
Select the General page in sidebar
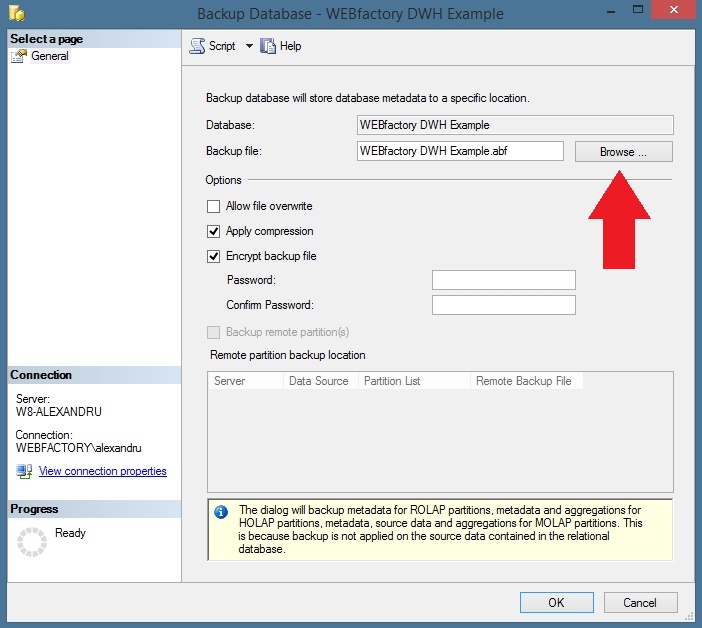pyautogui.click(x=50, y=57)
